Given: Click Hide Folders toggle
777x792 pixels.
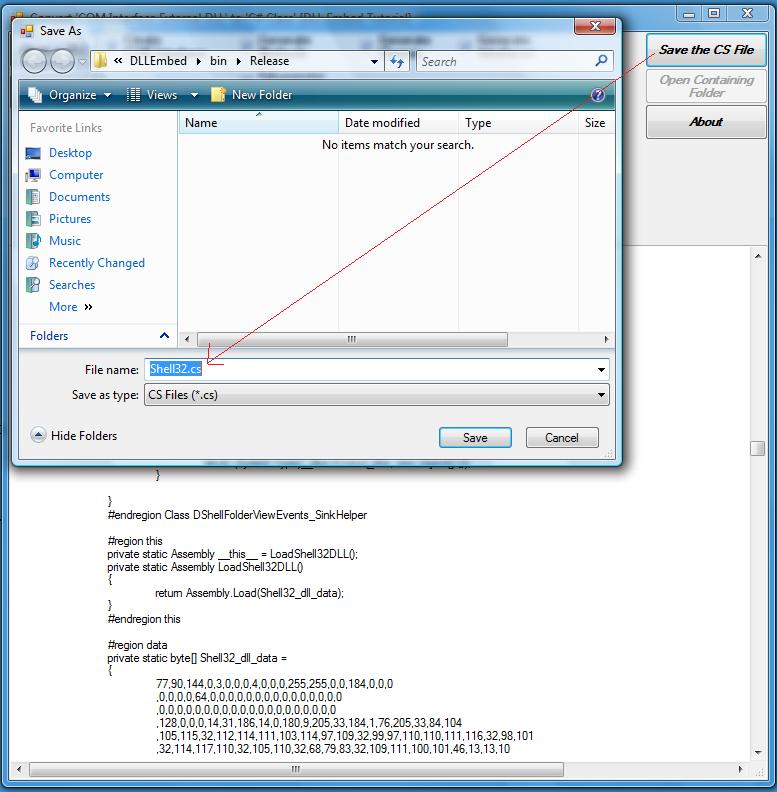Looking at the screenshot, I should coord(74,435).
